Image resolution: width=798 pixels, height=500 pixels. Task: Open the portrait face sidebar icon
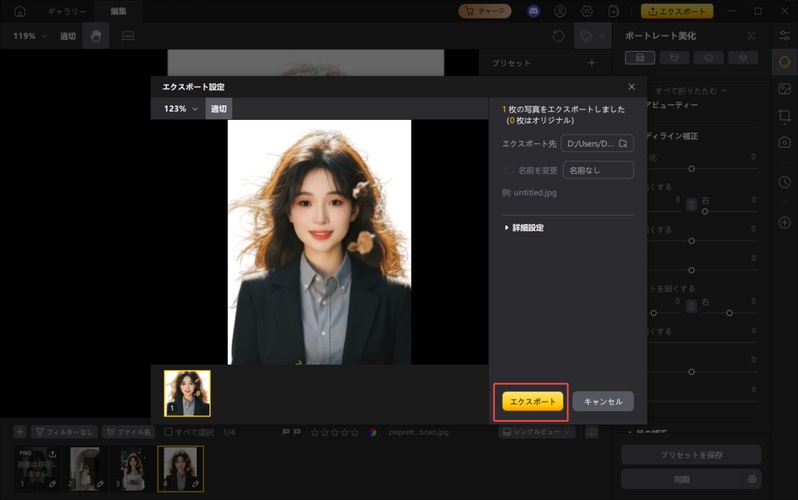click(x=784, y=62)
